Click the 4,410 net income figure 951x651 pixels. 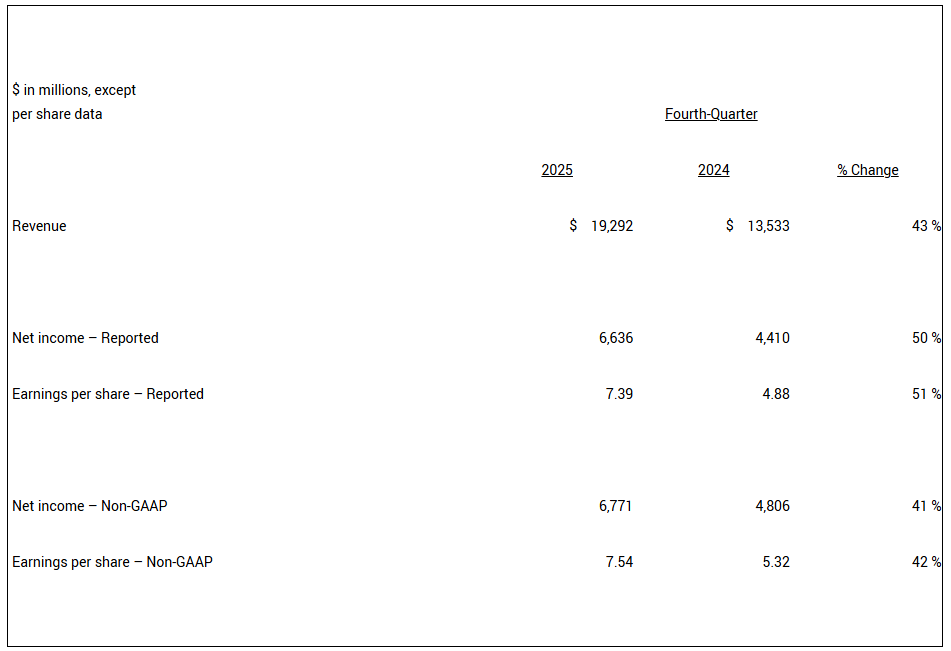pyautogui.click(x=772, y=338)
